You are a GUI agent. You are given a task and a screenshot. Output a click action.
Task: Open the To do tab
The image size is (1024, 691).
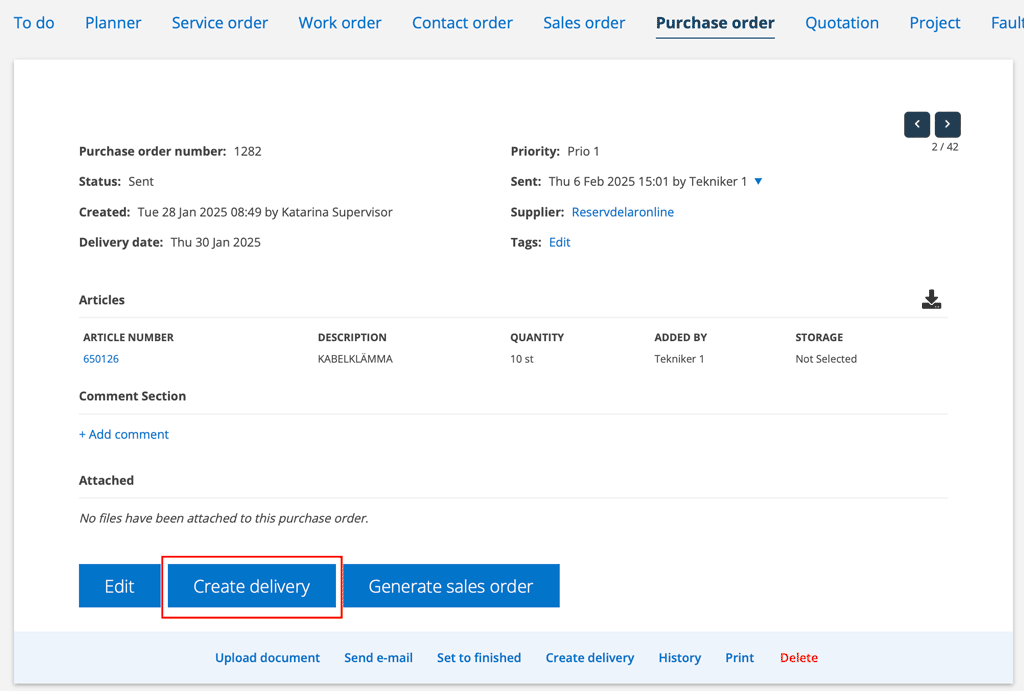[34, 23]
